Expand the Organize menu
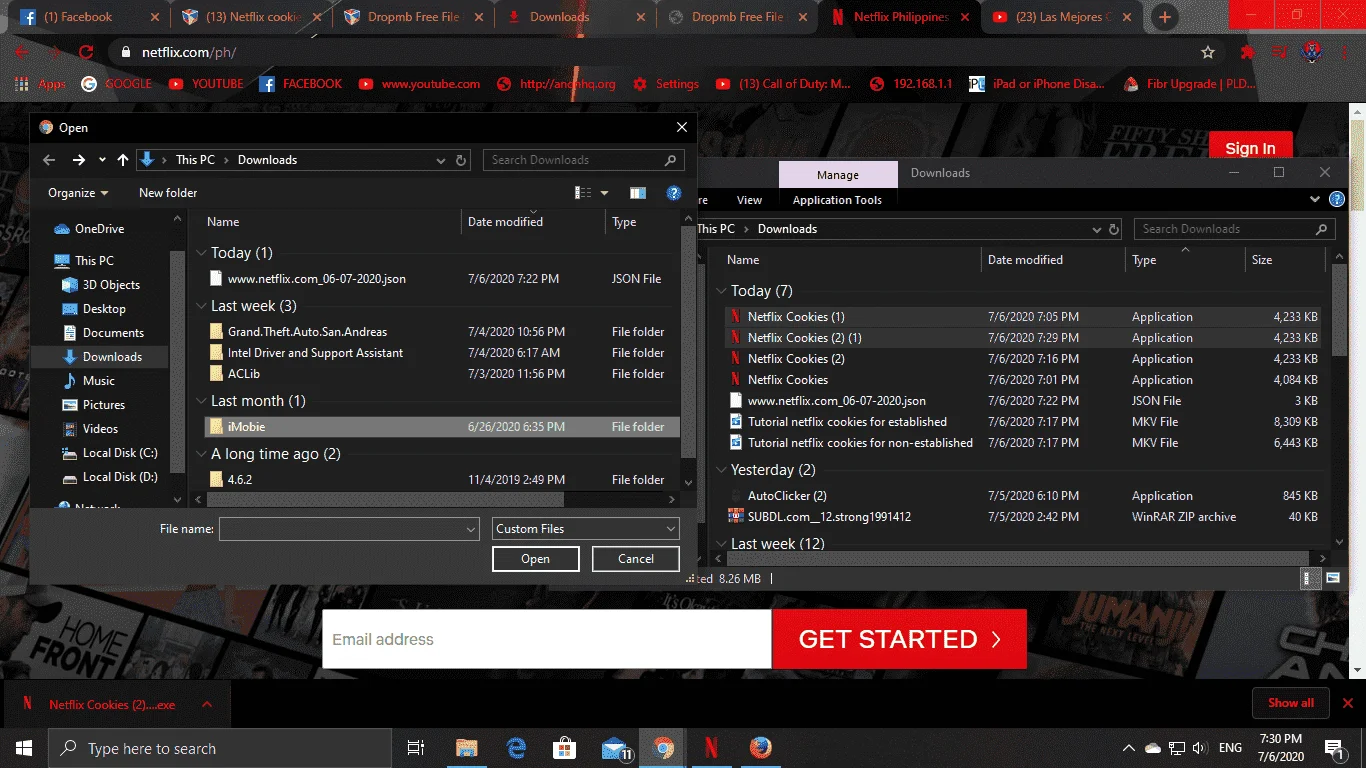 tap(77, 193)
